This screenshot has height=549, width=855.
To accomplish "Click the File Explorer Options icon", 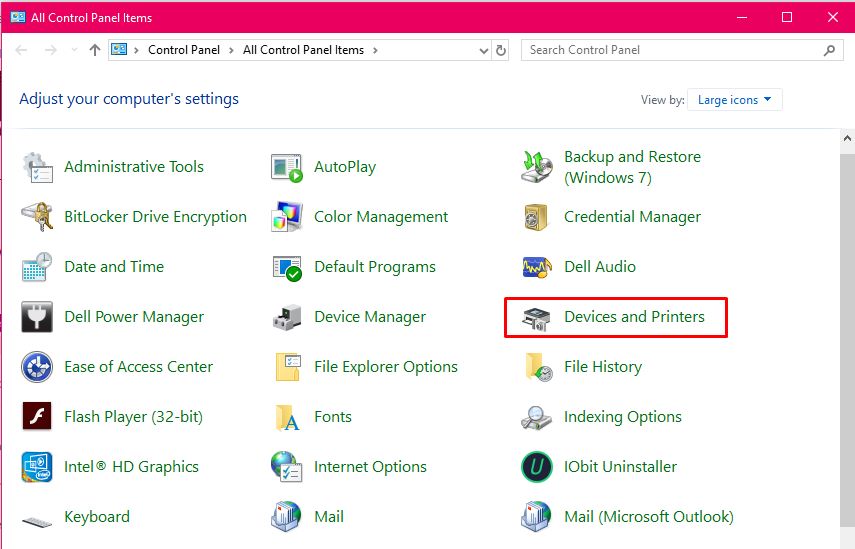I will 288,367.
